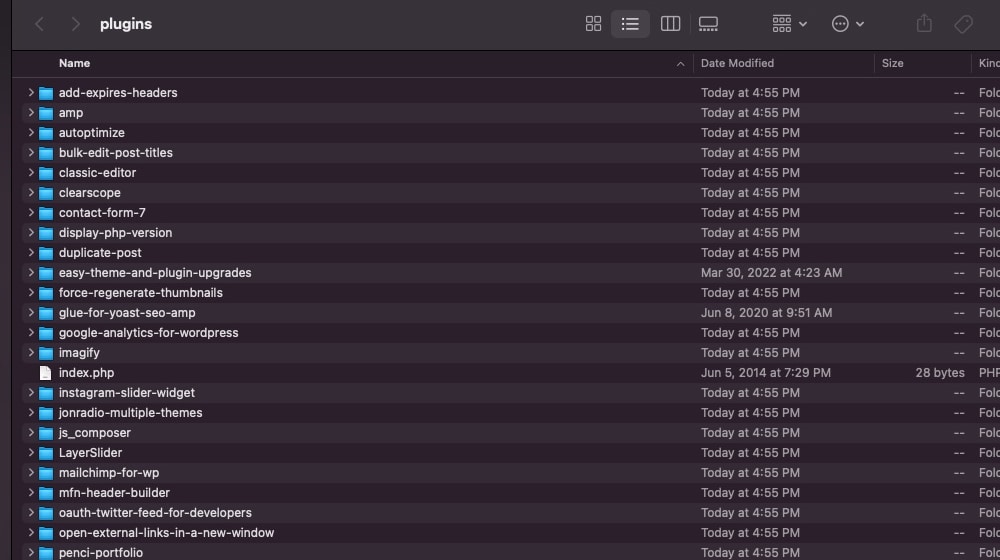
Task: Go forward with the forward arrow
Action: 75,24
